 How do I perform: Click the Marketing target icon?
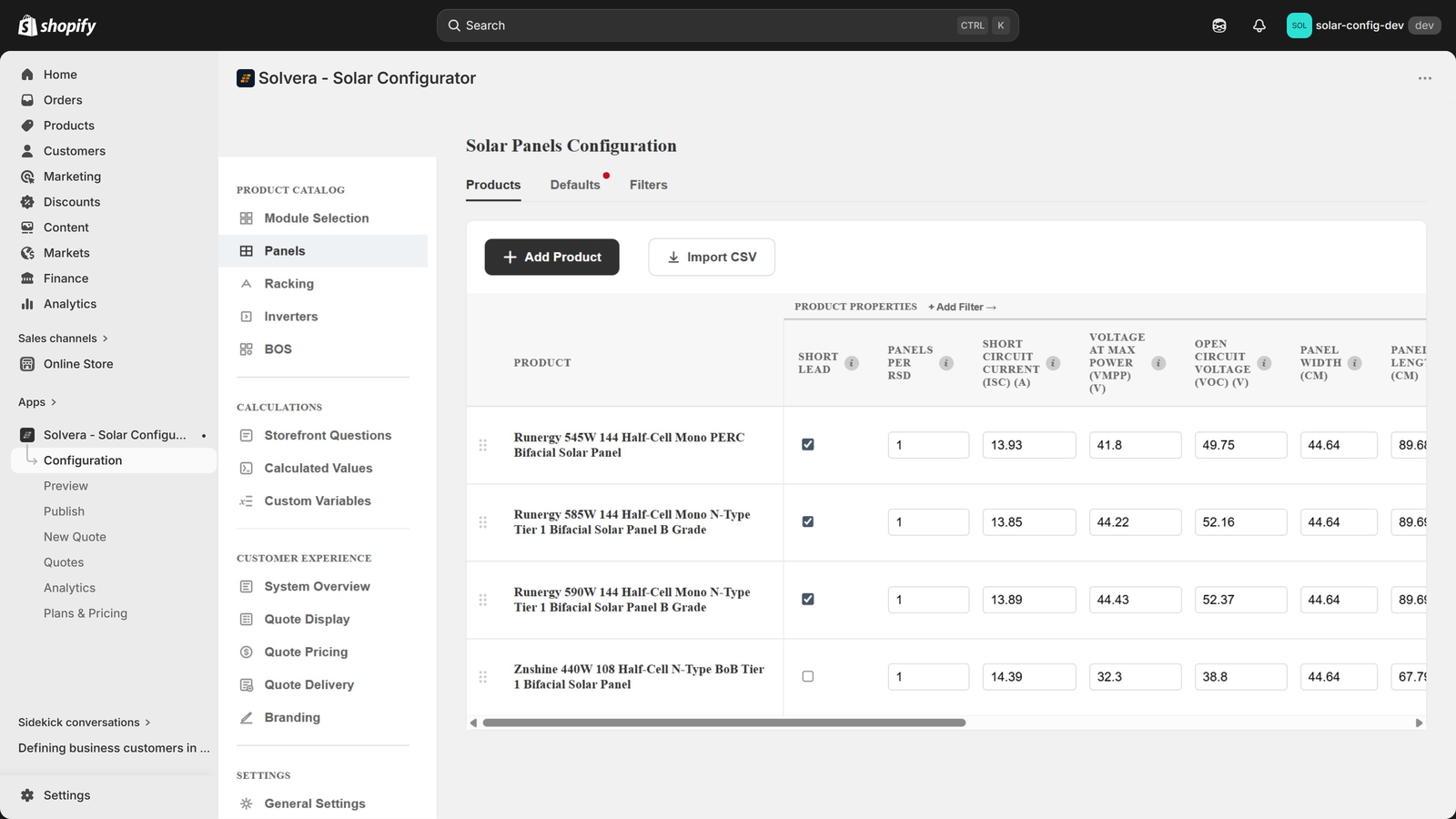tap(27, 177)
